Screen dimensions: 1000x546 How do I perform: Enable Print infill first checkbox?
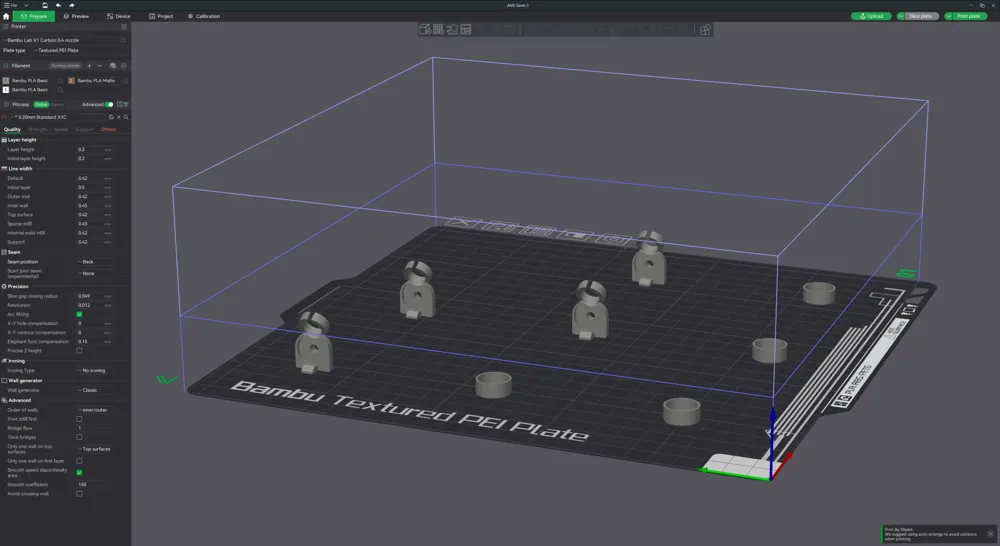click(x=79, y=419)
